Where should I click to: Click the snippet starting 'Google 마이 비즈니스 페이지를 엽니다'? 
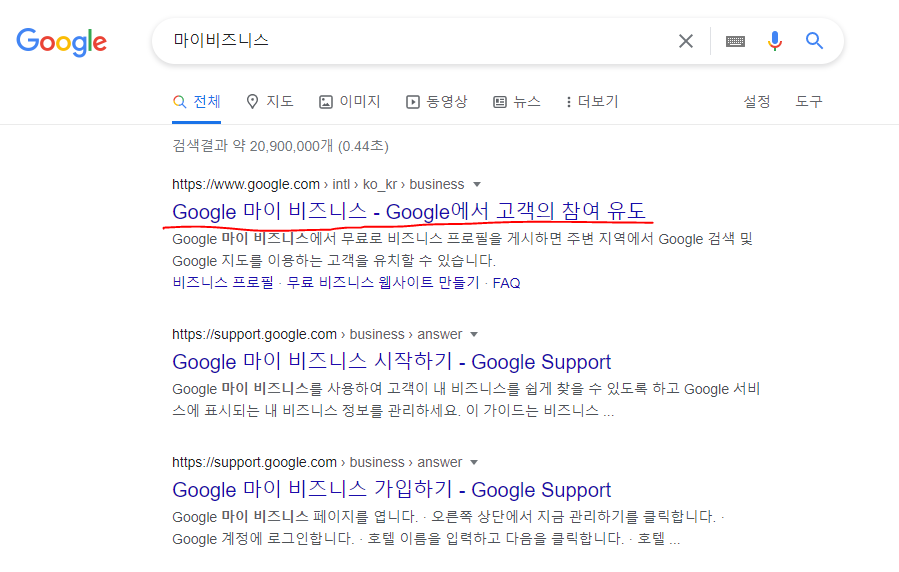coord(448,528)
